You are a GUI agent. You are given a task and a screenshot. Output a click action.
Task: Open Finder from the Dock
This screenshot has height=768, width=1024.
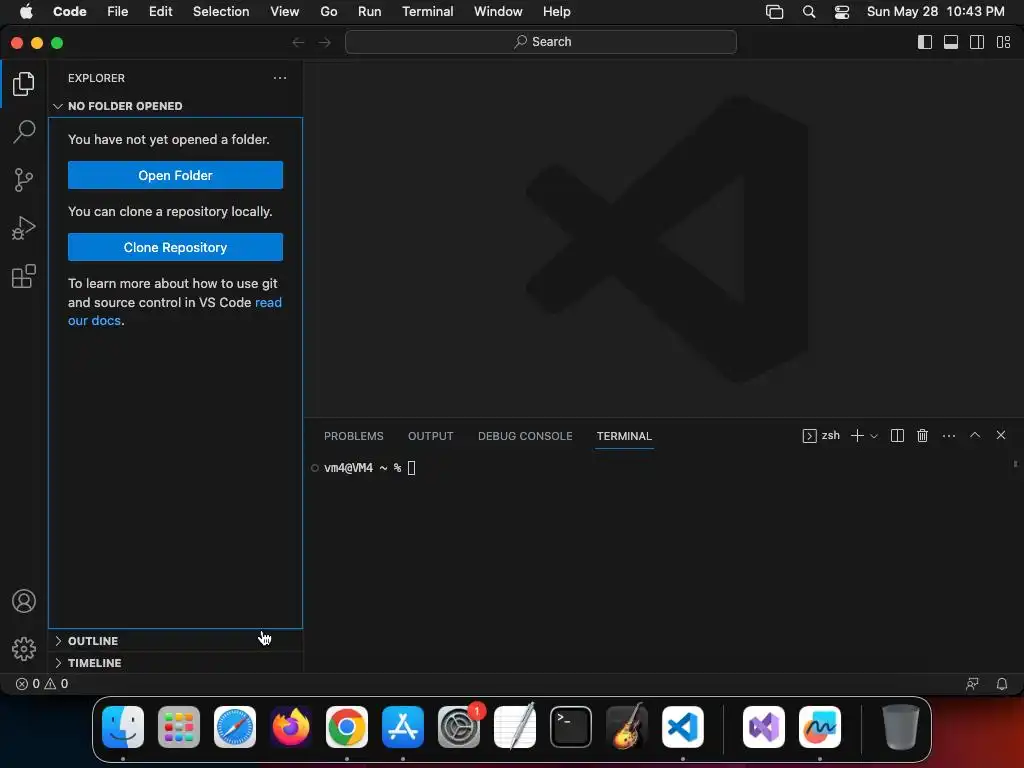[123, 726]
